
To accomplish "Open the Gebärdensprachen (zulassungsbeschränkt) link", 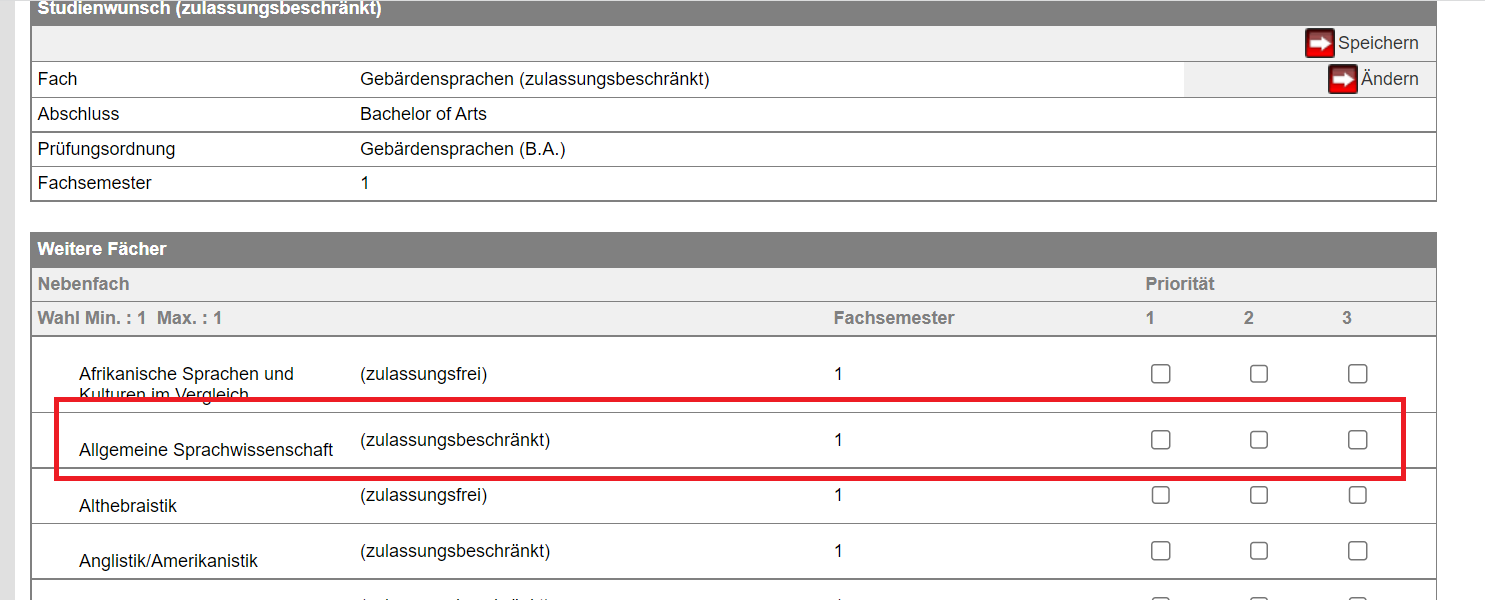I will [x=534, y=78].
